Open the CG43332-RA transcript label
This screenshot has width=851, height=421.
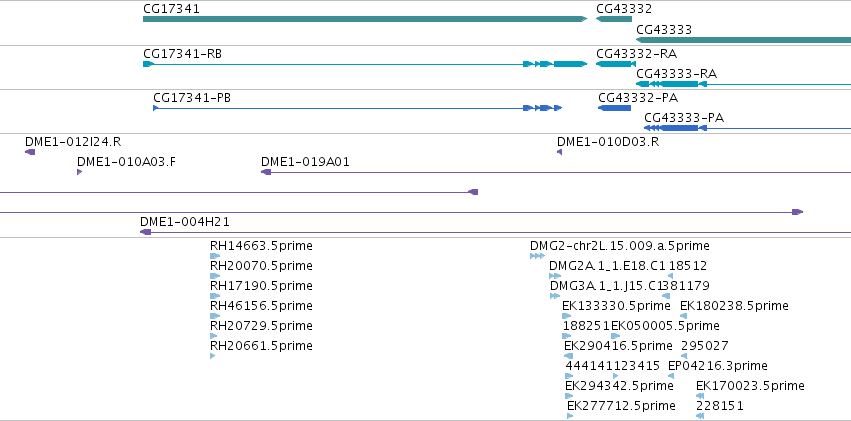coord(636,54)
